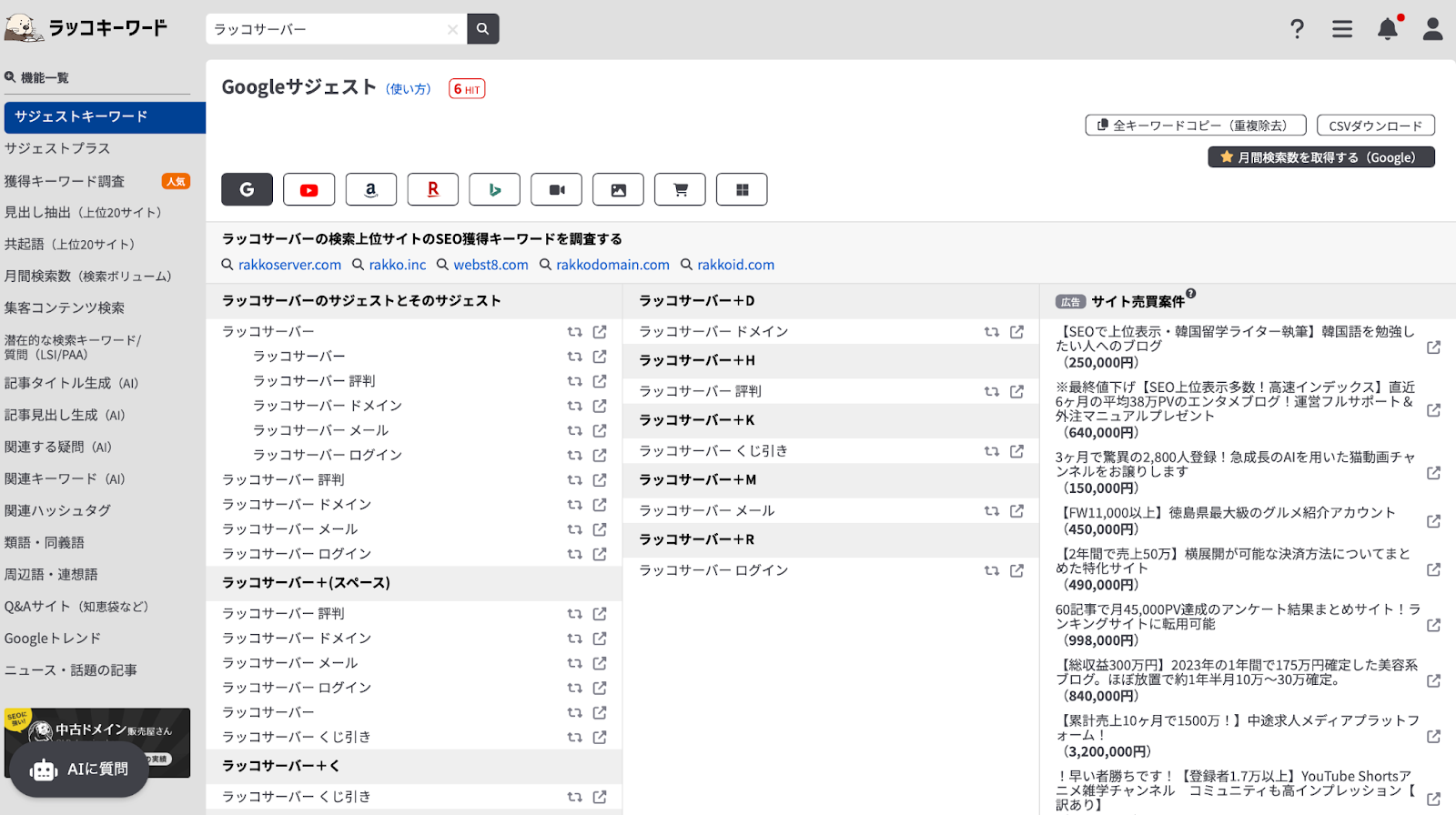
Task: Click the ラッコキーワード logo
Action: tap(86, 28)
